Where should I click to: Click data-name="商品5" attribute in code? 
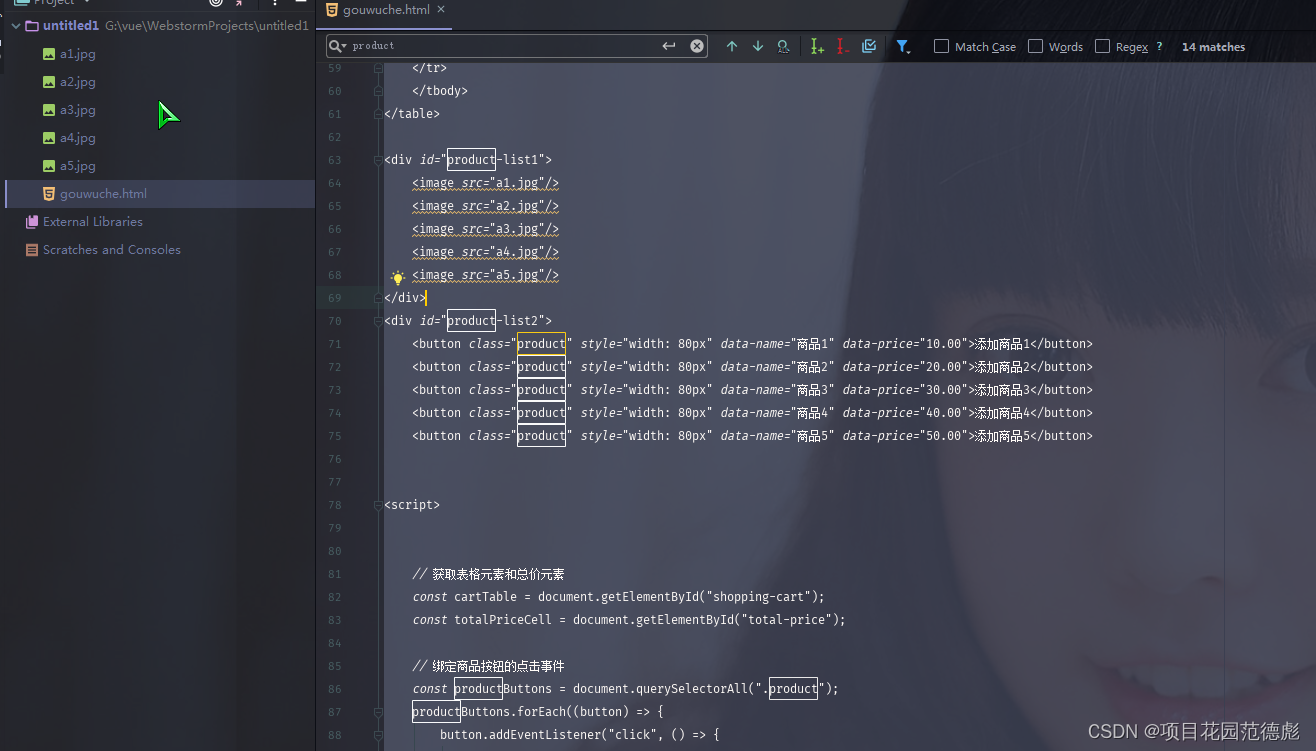(777, 436)
